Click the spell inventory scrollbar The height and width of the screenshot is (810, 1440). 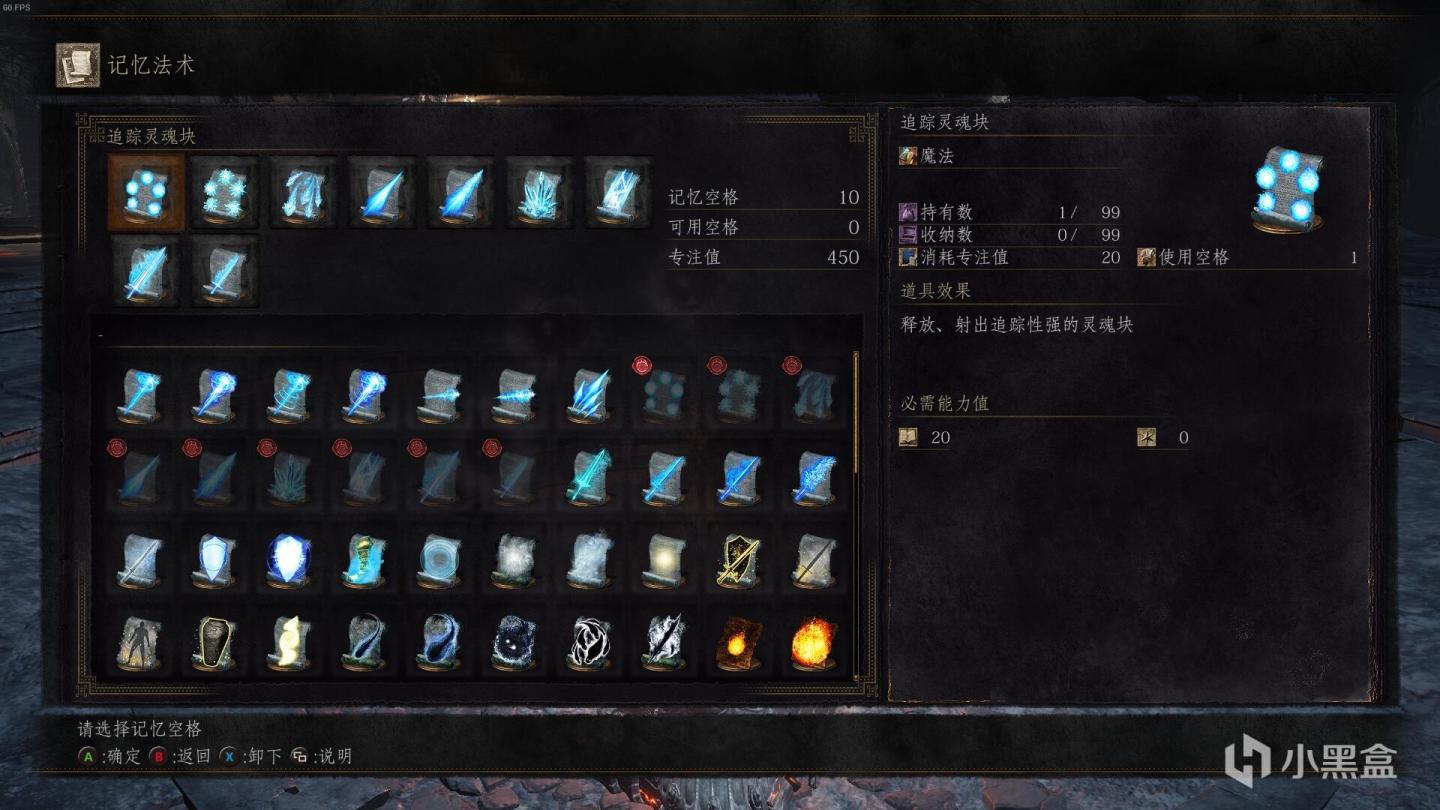[856, 516]
